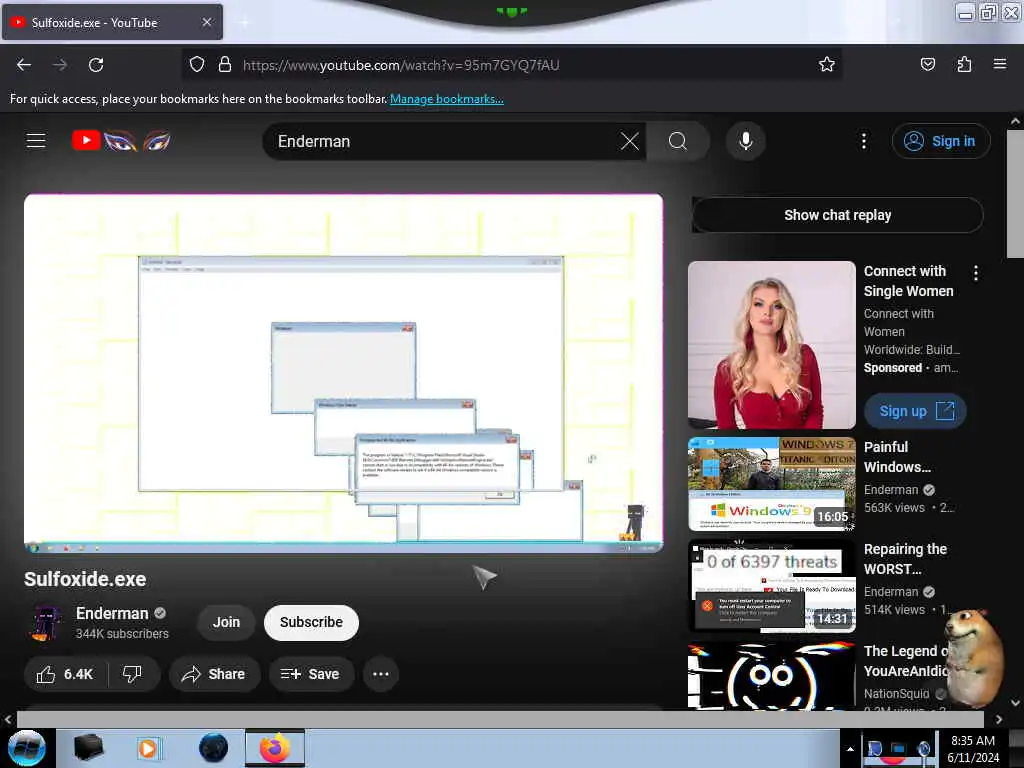Subscribe to Enderman
Viewport: 1024px width, 768px height.
[x=312, y=622]
